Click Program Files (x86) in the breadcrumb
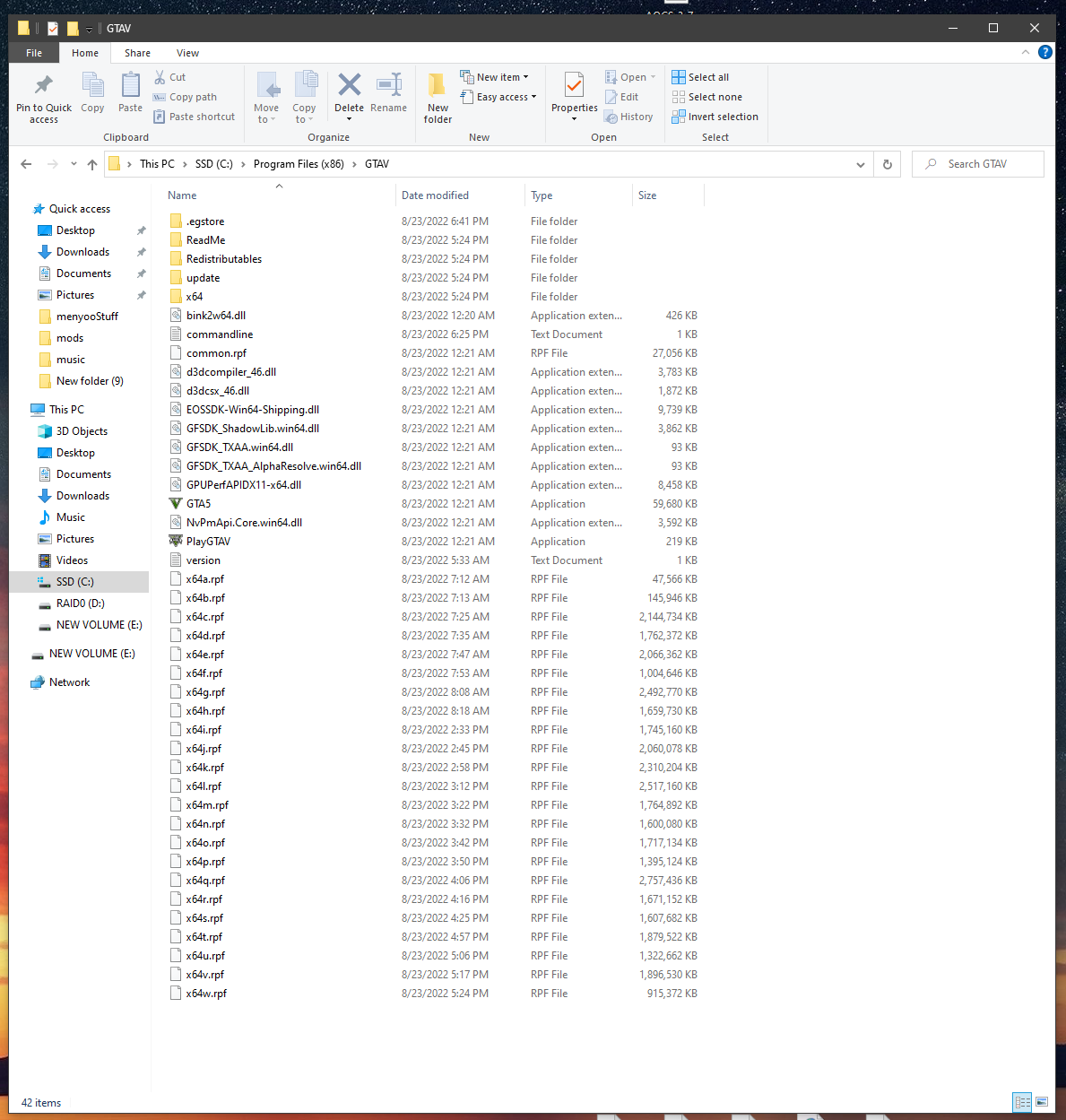This screenshot has width=1066, height=1120. pyautogui.click(x=299, y=164)
